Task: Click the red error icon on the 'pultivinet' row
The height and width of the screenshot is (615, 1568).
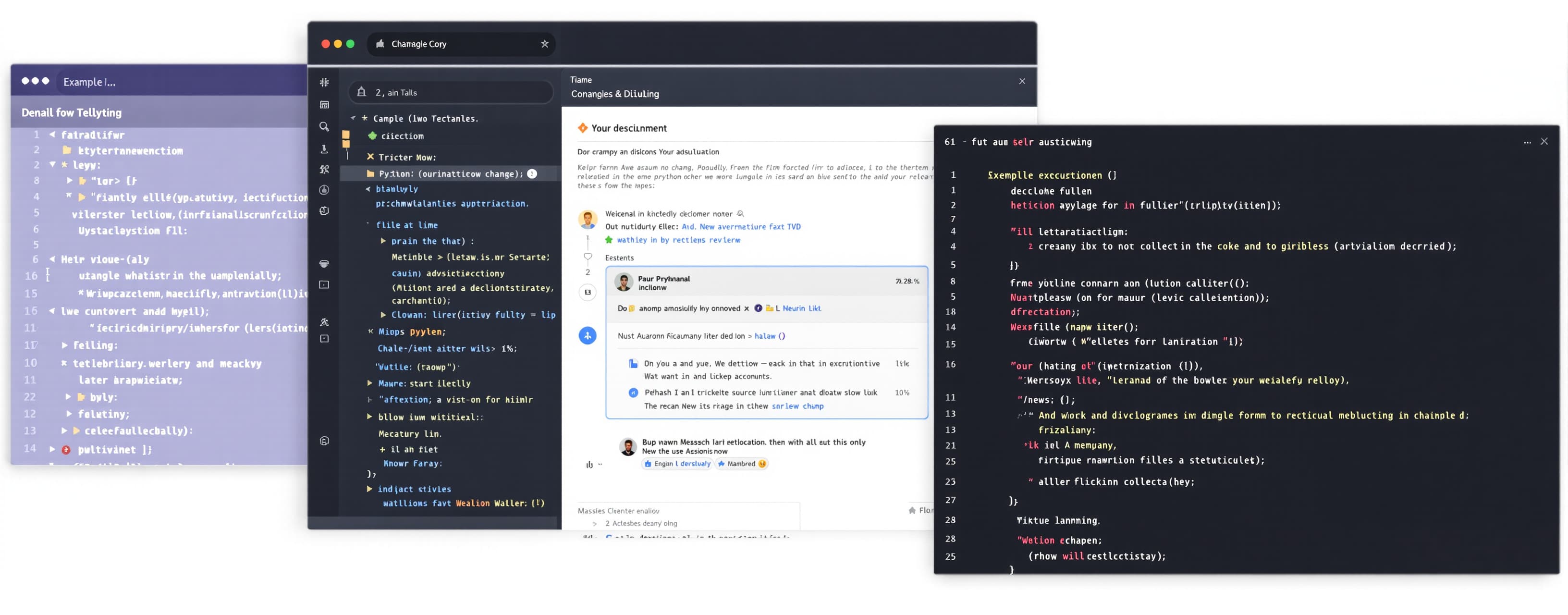Action: [66, 450]
